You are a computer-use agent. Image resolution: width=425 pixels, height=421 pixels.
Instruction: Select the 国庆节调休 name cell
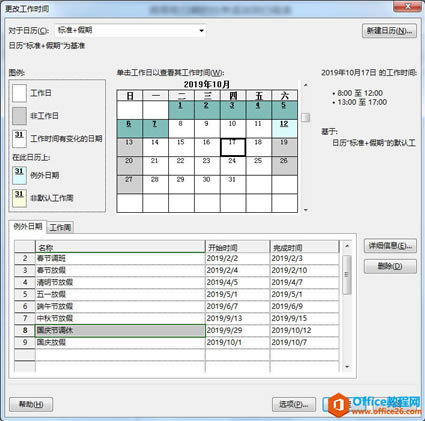120,331
